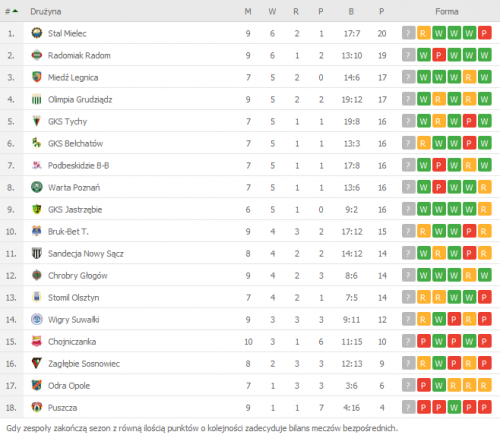Click Odra Opole's red P form badge
Screen dimensions: 500x438
point(424,385)
